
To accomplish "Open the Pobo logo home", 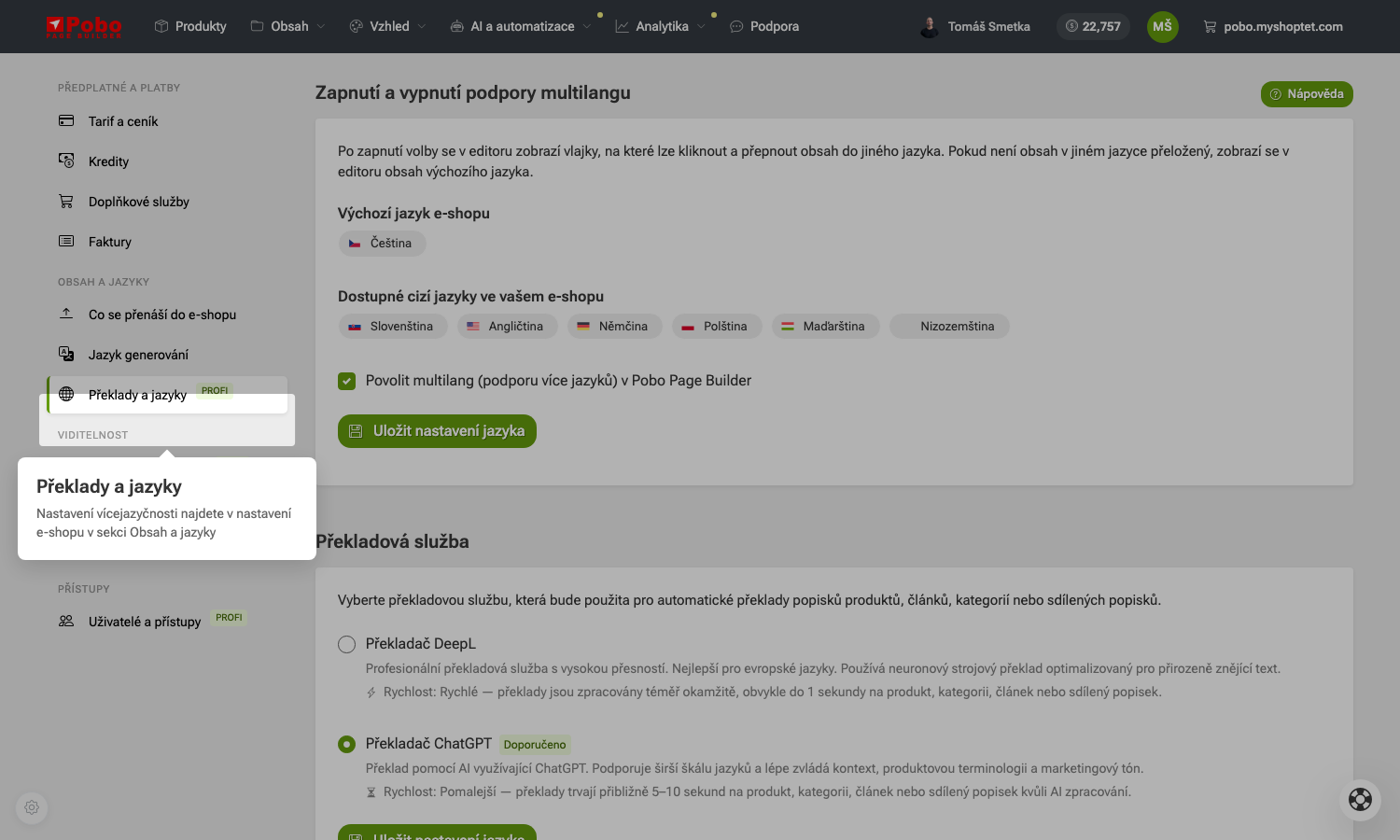I will pyautogui.click(x=83, y=26).
